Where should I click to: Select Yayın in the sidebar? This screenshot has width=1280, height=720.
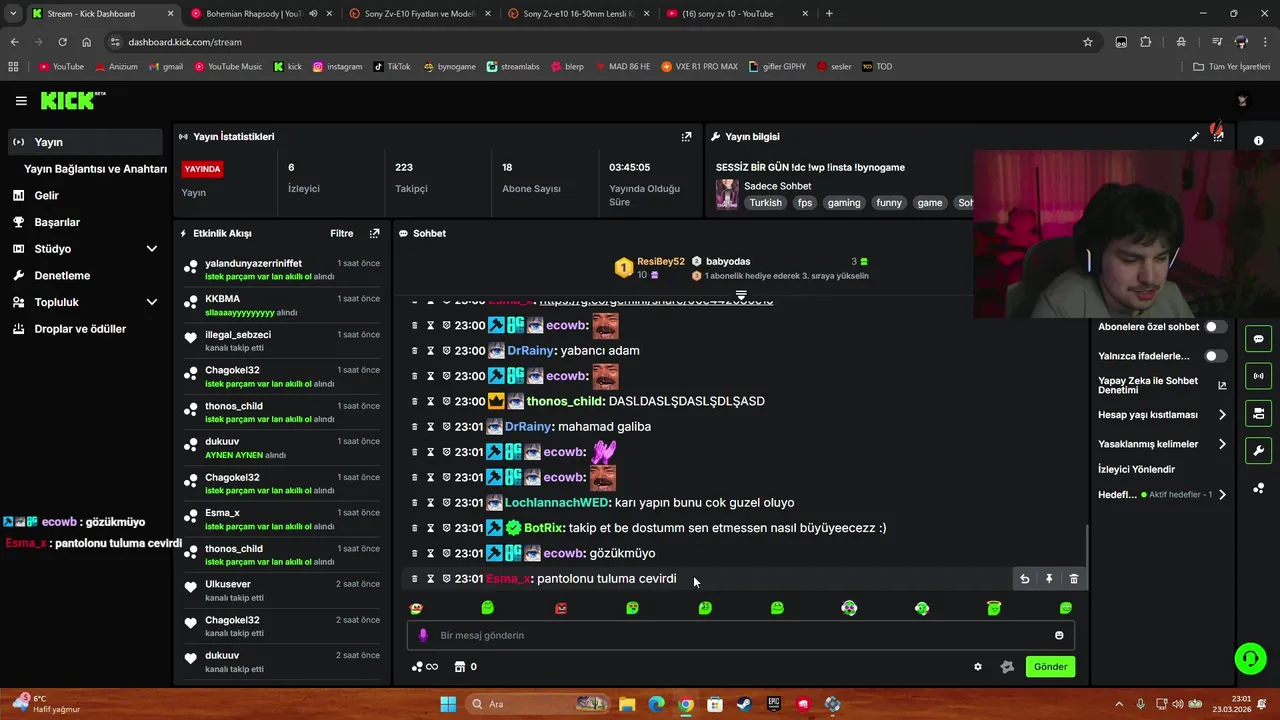tap(85, 142)
